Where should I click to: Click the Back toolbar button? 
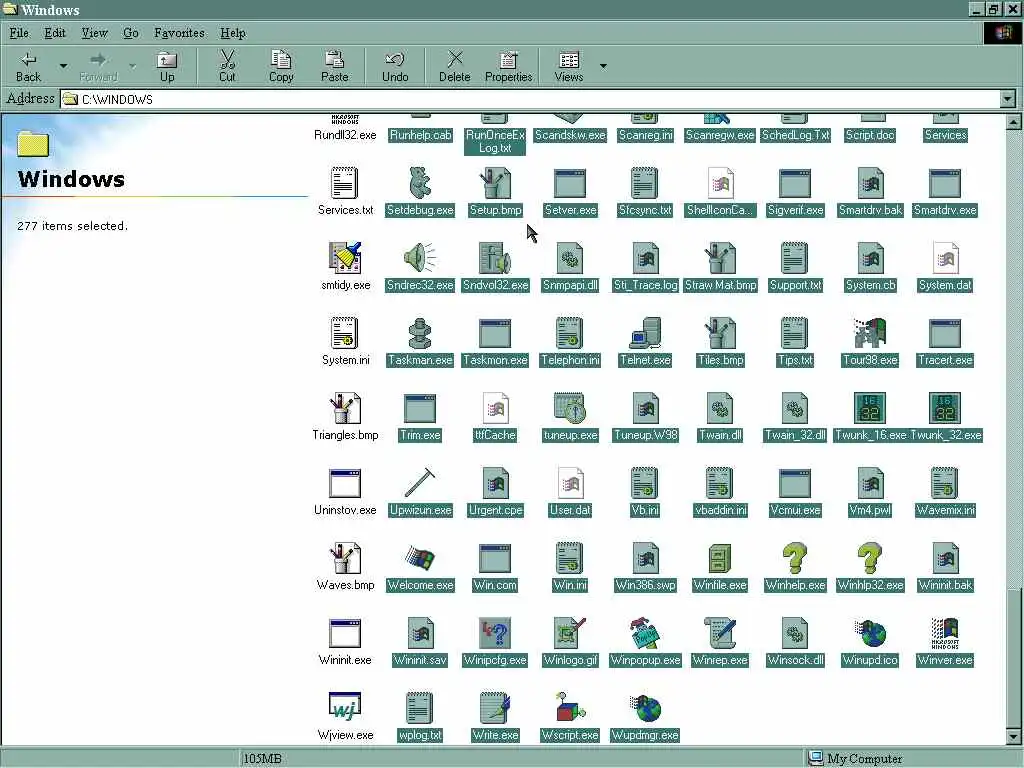pos(28,66)
